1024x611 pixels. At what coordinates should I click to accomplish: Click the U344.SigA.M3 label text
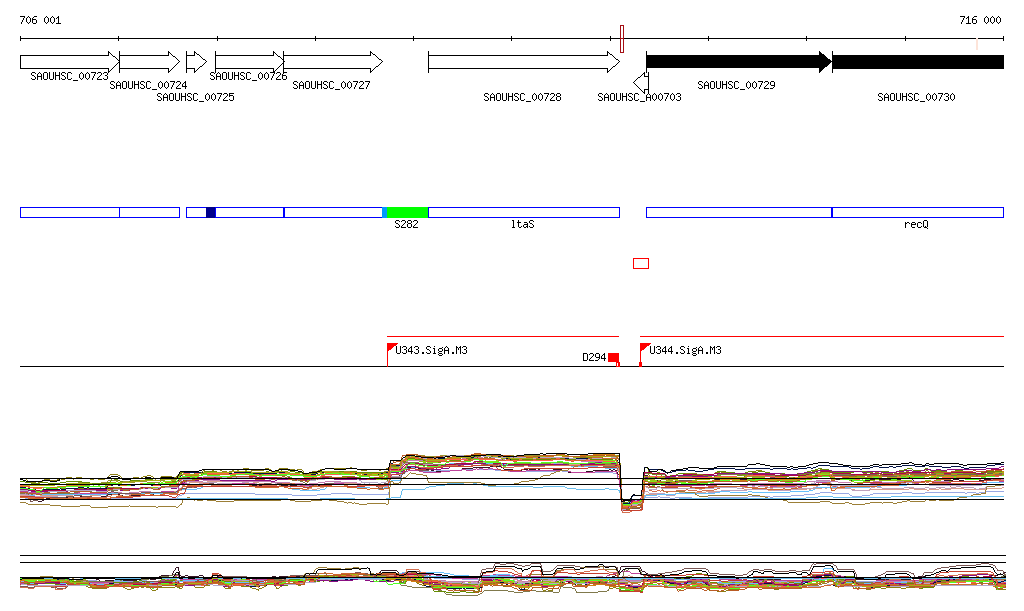(685, 351)
